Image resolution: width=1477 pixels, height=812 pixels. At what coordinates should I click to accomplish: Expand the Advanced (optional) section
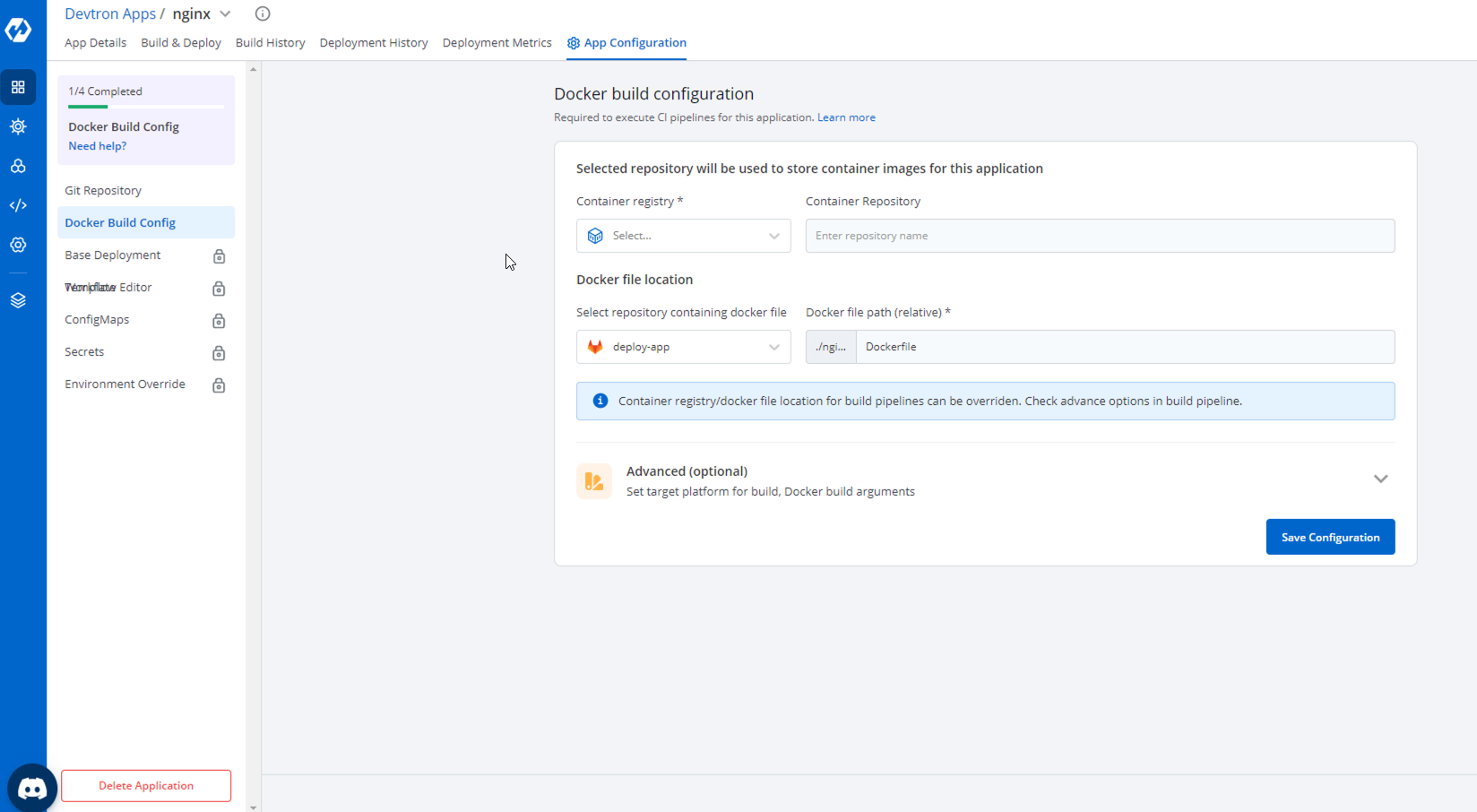tap(1380, 479)
